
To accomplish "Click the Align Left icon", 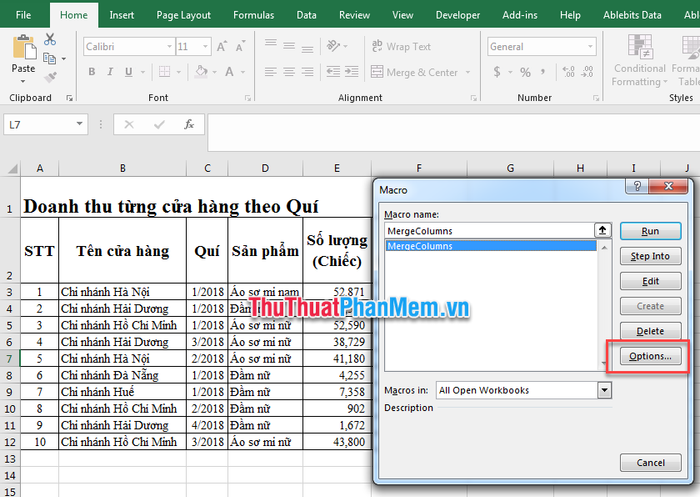I will [x=271, y=71].
